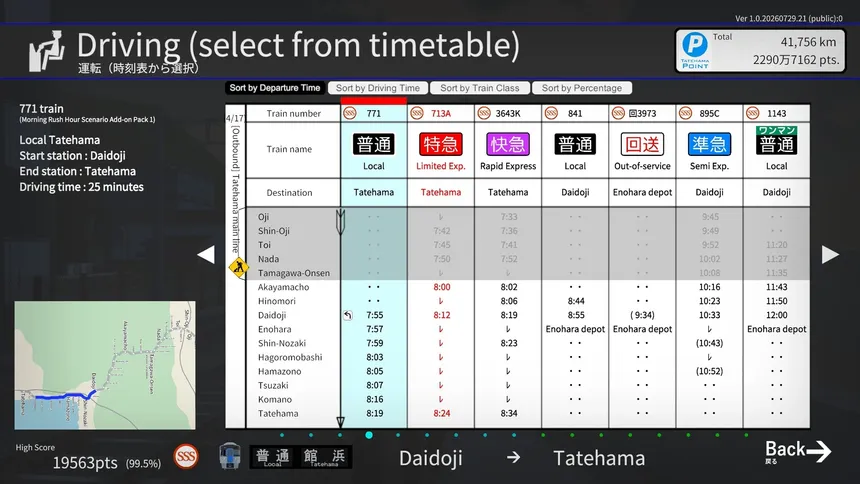860x484 pixels.
Task: Select the blue Semi Exp. train badge
Action: (709, 144)
